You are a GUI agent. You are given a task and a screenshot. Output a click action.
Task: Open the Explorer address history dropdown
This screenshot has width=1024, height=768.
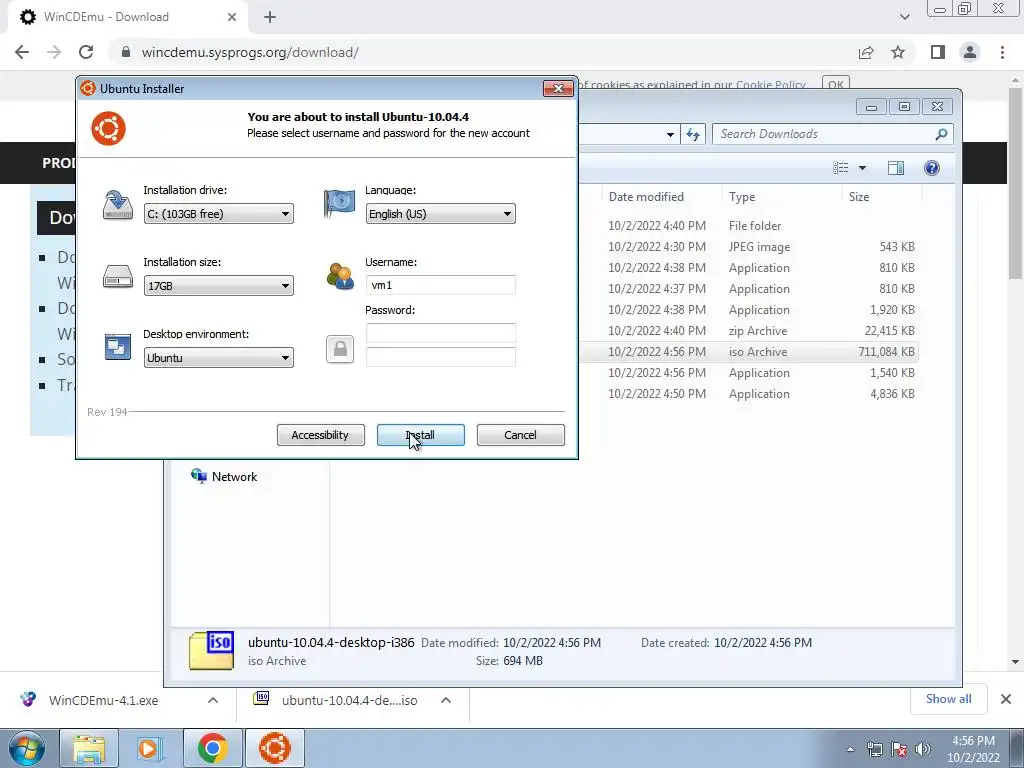pyautogui.click(x=670, y=134)
